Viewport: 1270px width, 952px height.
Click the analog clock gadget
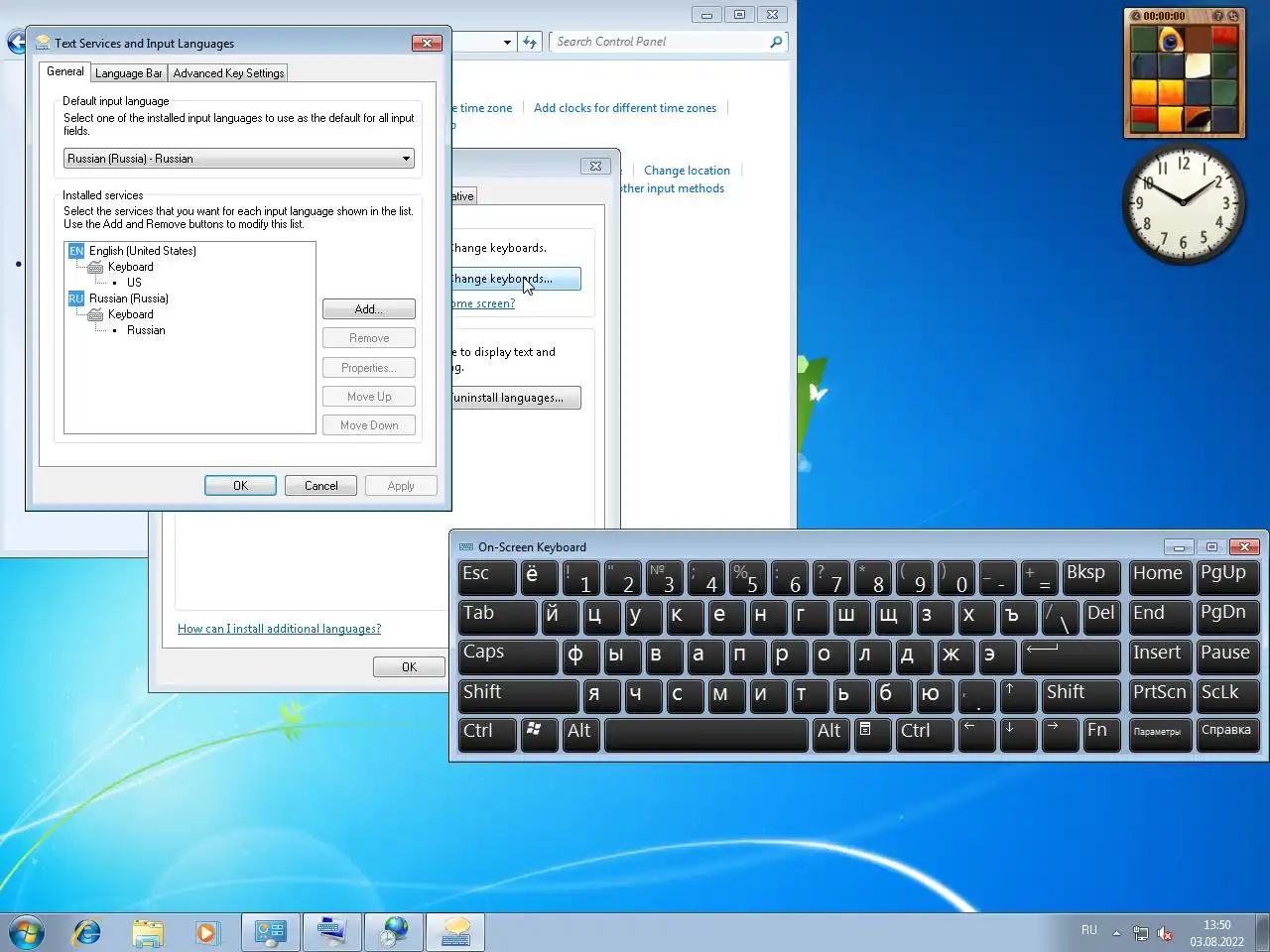tap(1184, 203)
